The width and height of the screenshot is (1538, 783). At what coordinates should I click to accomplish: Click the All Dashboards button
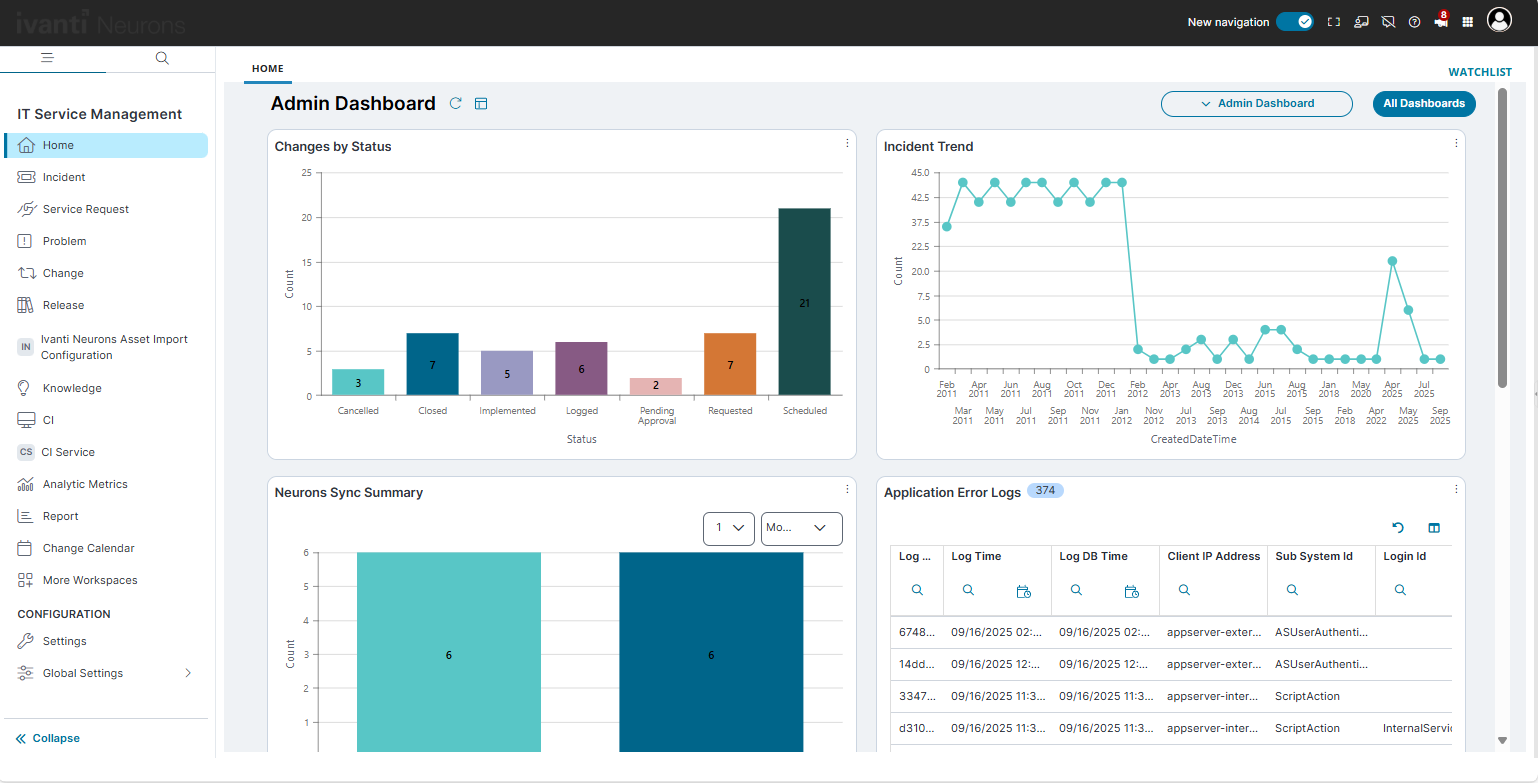(x=1424, y=103)
